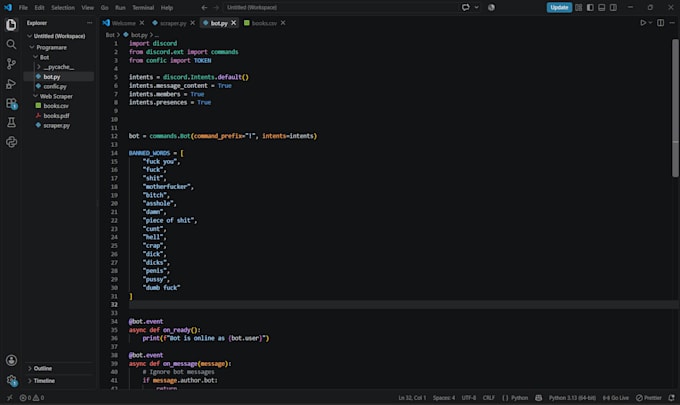680x405 pixels.
Task: Switch to the books.csv tab
Action: [264, 23]
